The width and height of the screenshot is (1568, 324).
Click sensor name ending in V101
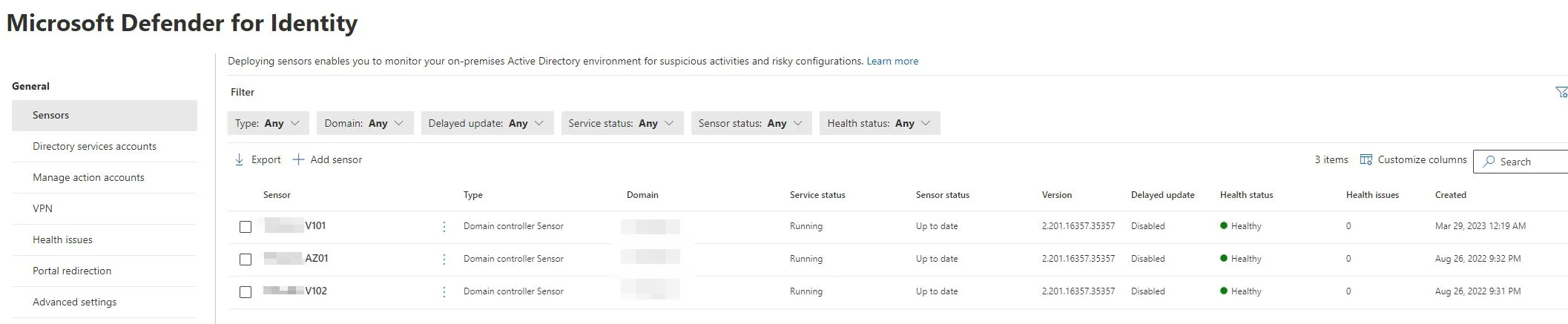pyautogui.click(x=295, y=225)
